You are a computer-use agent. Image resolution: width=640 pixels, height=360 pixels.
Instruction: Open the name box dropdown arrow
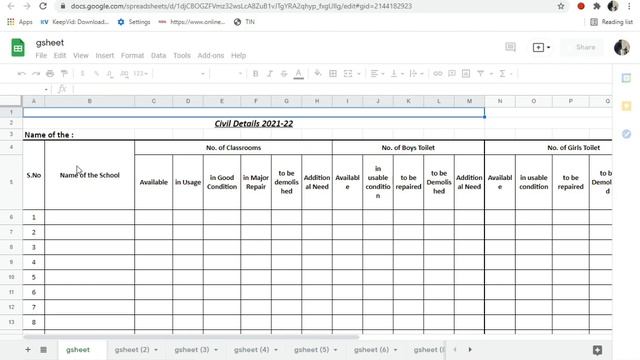[x=46, y=89]
